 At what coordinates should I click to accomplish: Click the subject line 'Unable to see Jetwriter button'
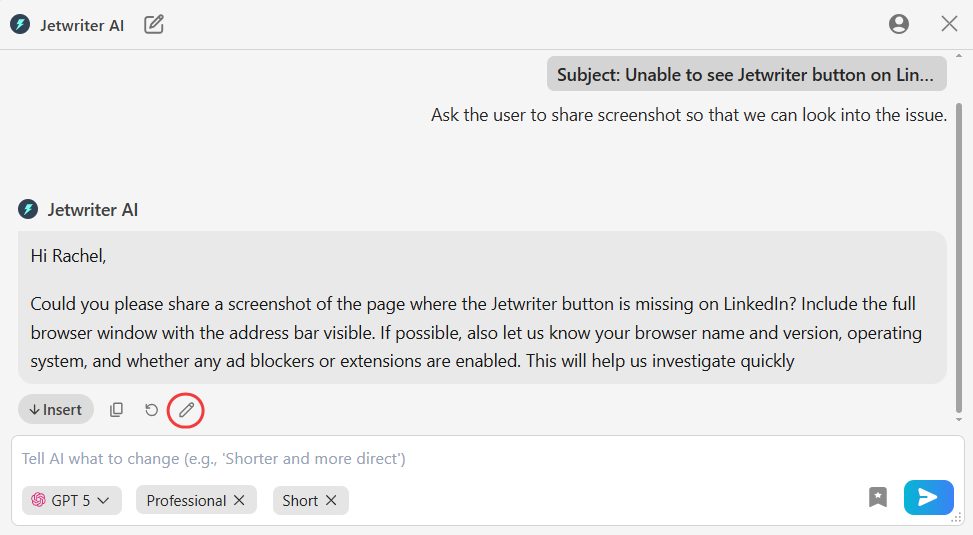(747, 74)
